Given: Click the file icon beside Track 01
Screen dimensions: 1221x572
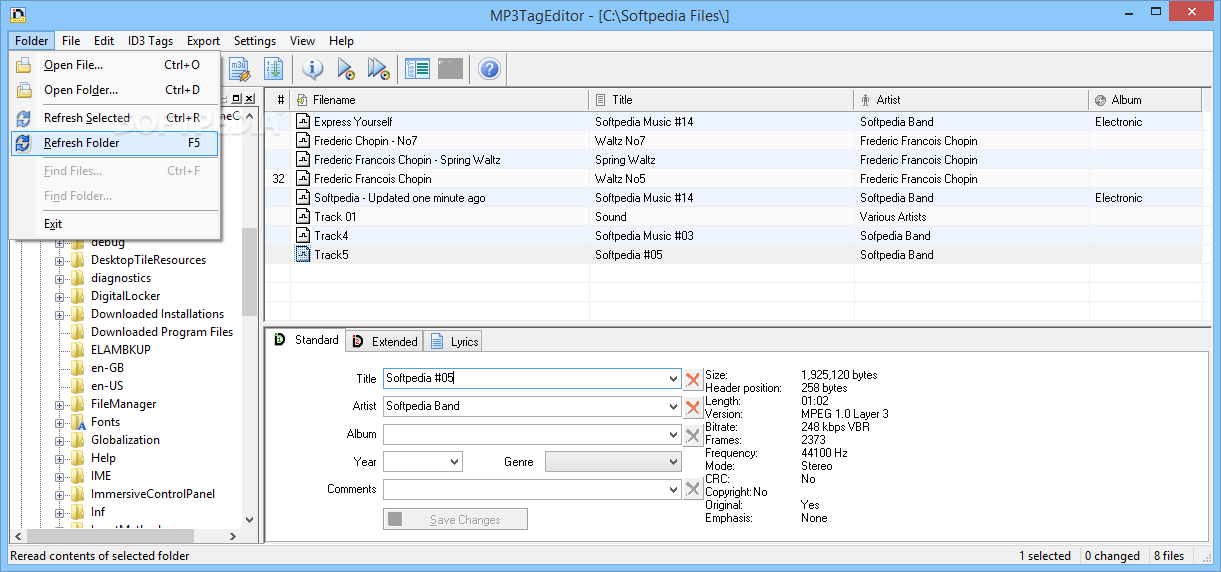Looking at the screenshot, I should (x=303, y=217).
